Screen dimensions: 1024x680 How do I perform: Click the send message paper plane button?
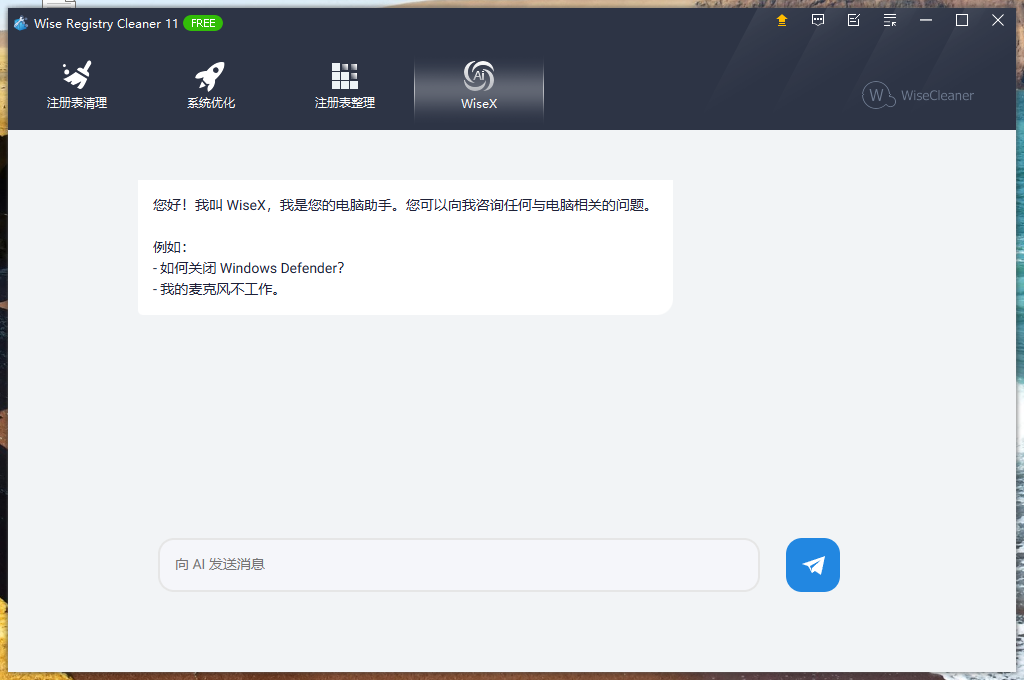tap(812, 565)
